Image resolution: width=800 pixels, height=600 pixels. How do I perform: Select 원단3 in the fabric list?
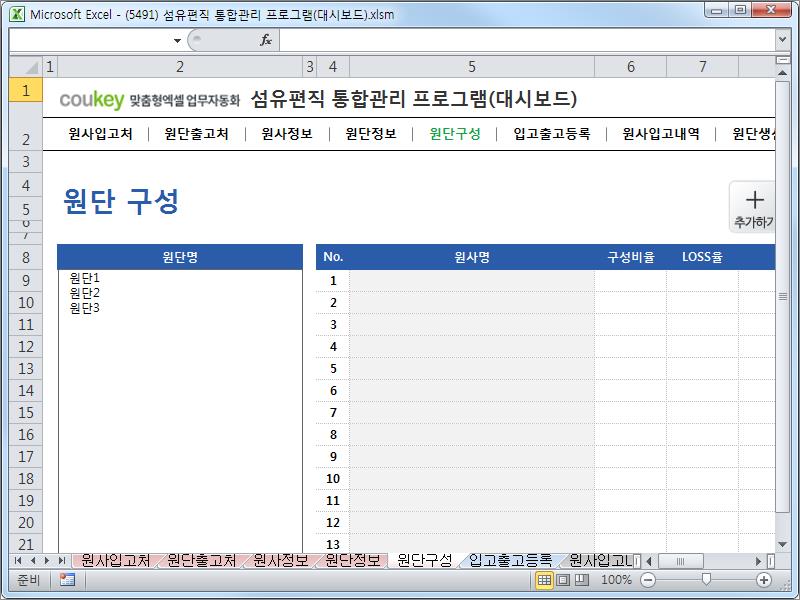(x=85, y=308)
